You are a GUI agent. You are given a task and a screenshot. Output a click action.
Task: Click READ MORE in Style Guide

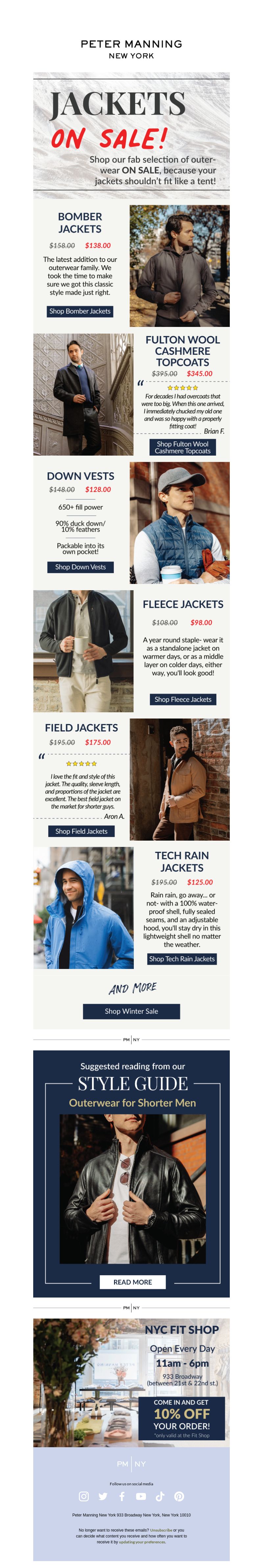132,1282
